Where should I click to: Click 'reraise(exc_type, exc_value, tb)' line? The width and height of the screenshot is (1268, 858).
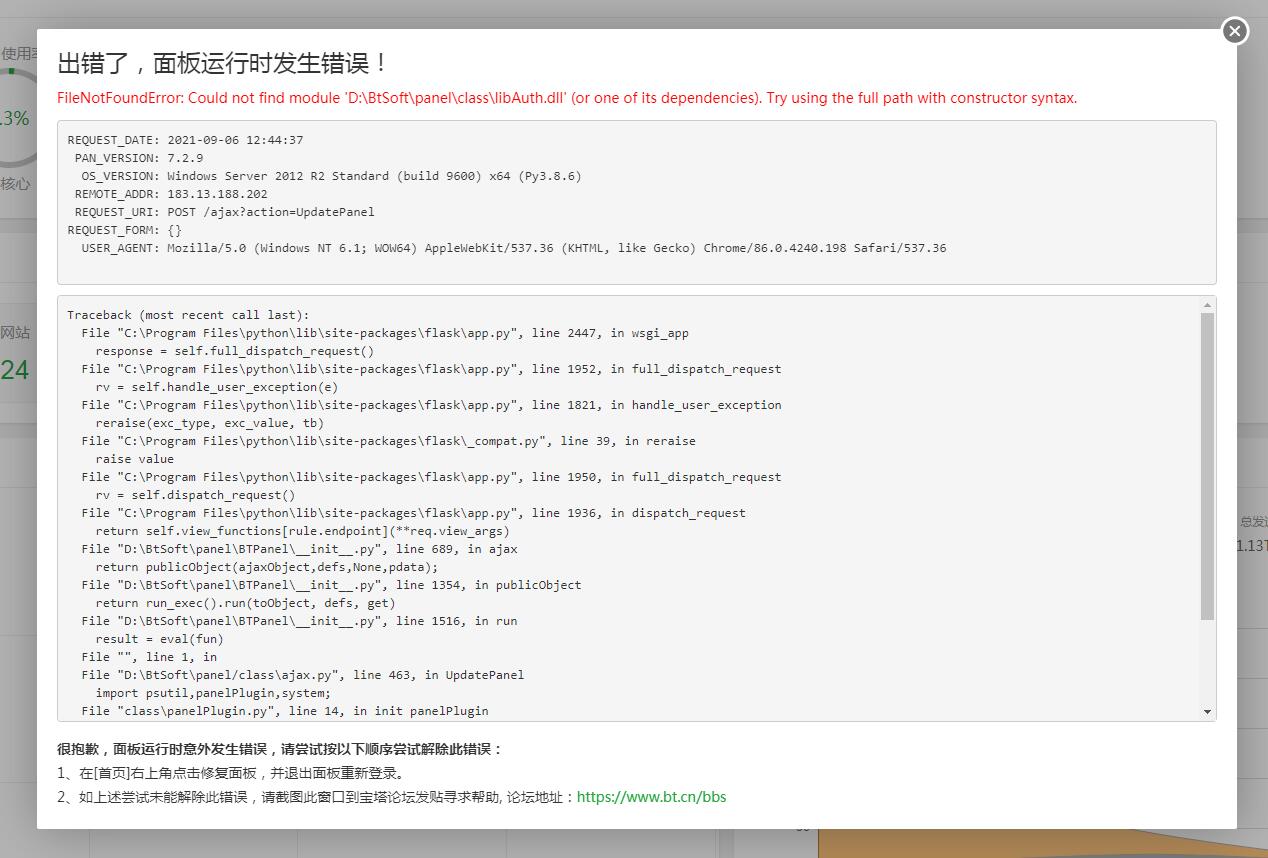(x=210, y=423)
